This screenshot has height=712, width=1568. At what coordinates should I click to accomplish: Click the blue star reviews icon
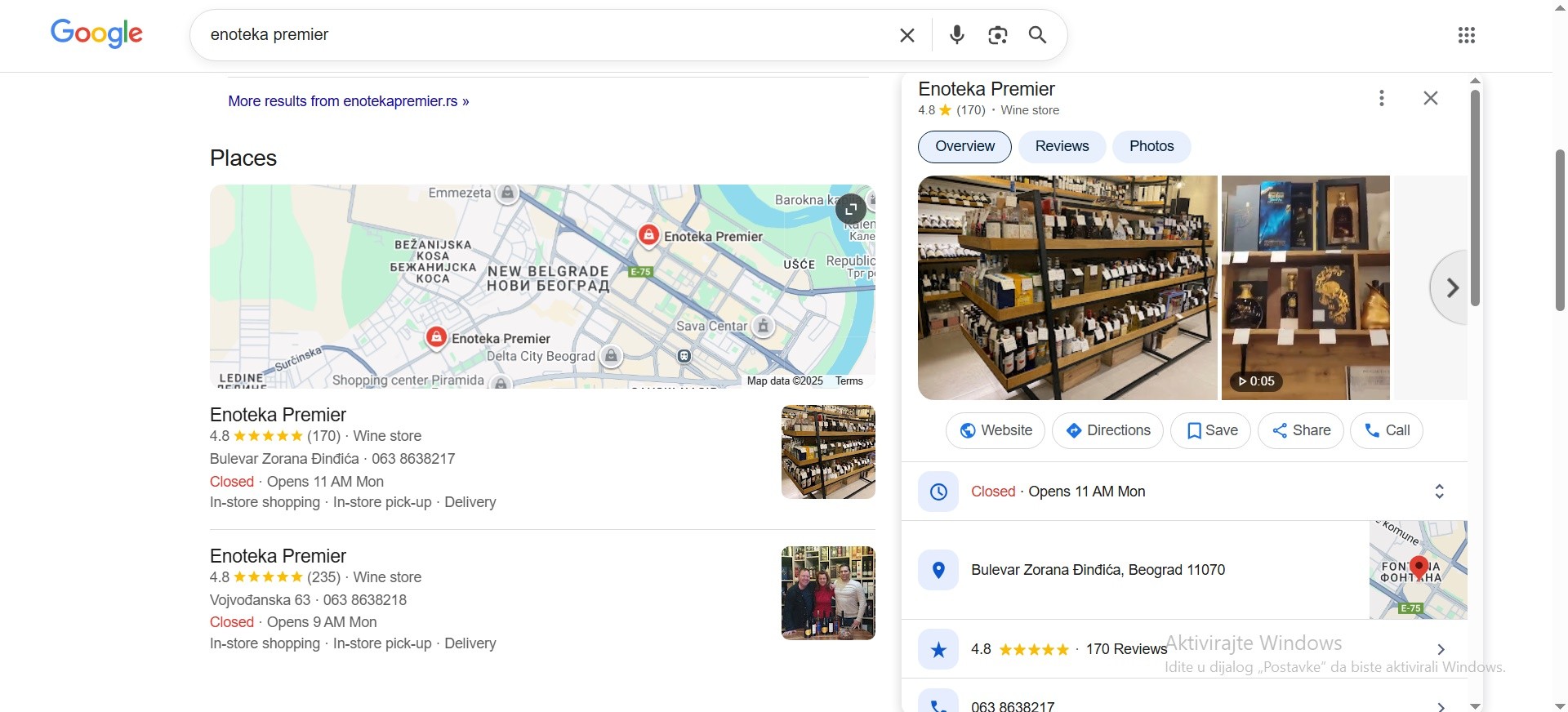click(x=938, y=649)
